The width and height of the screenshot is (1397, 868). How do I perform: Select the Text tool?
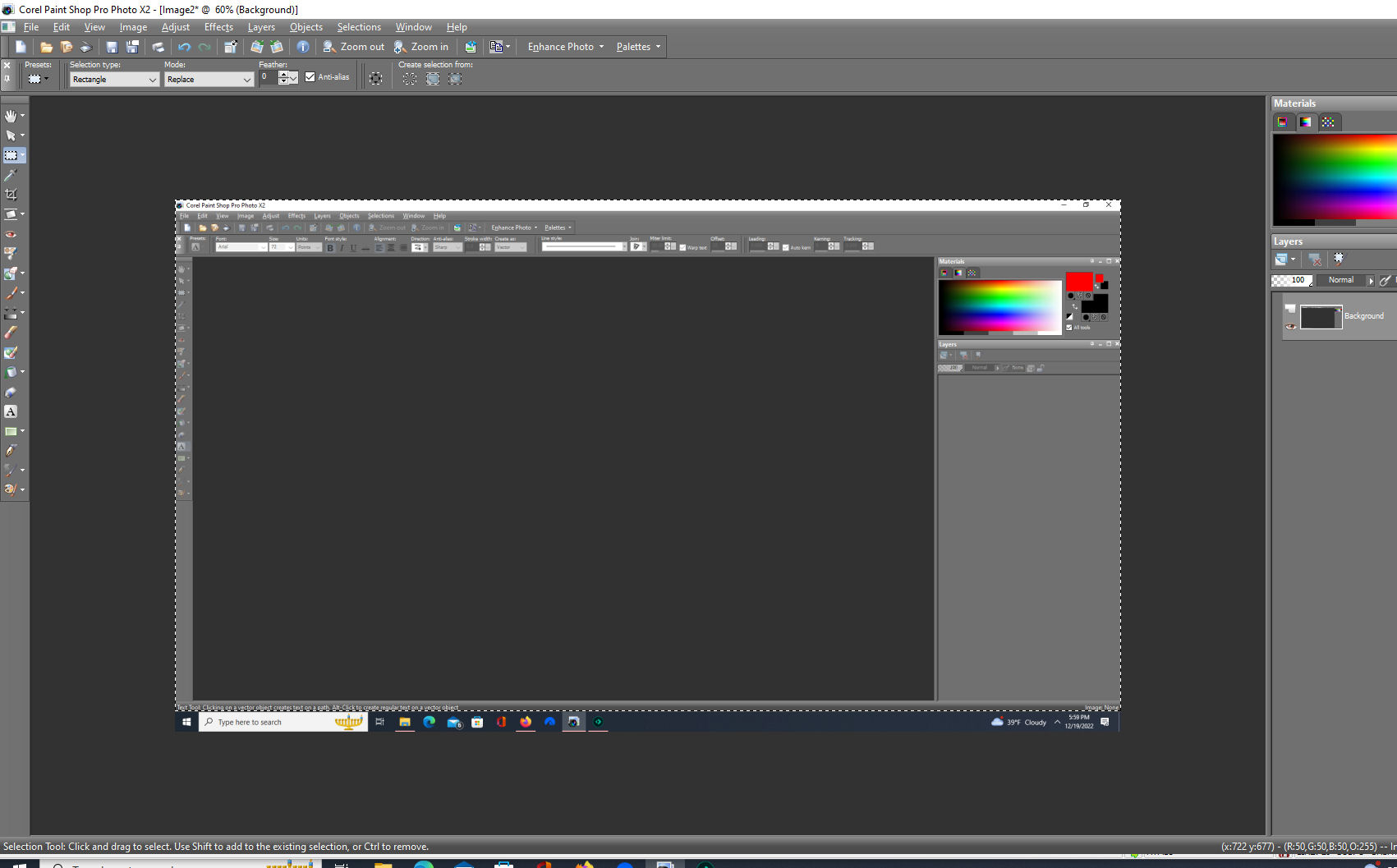coord(11,411)
